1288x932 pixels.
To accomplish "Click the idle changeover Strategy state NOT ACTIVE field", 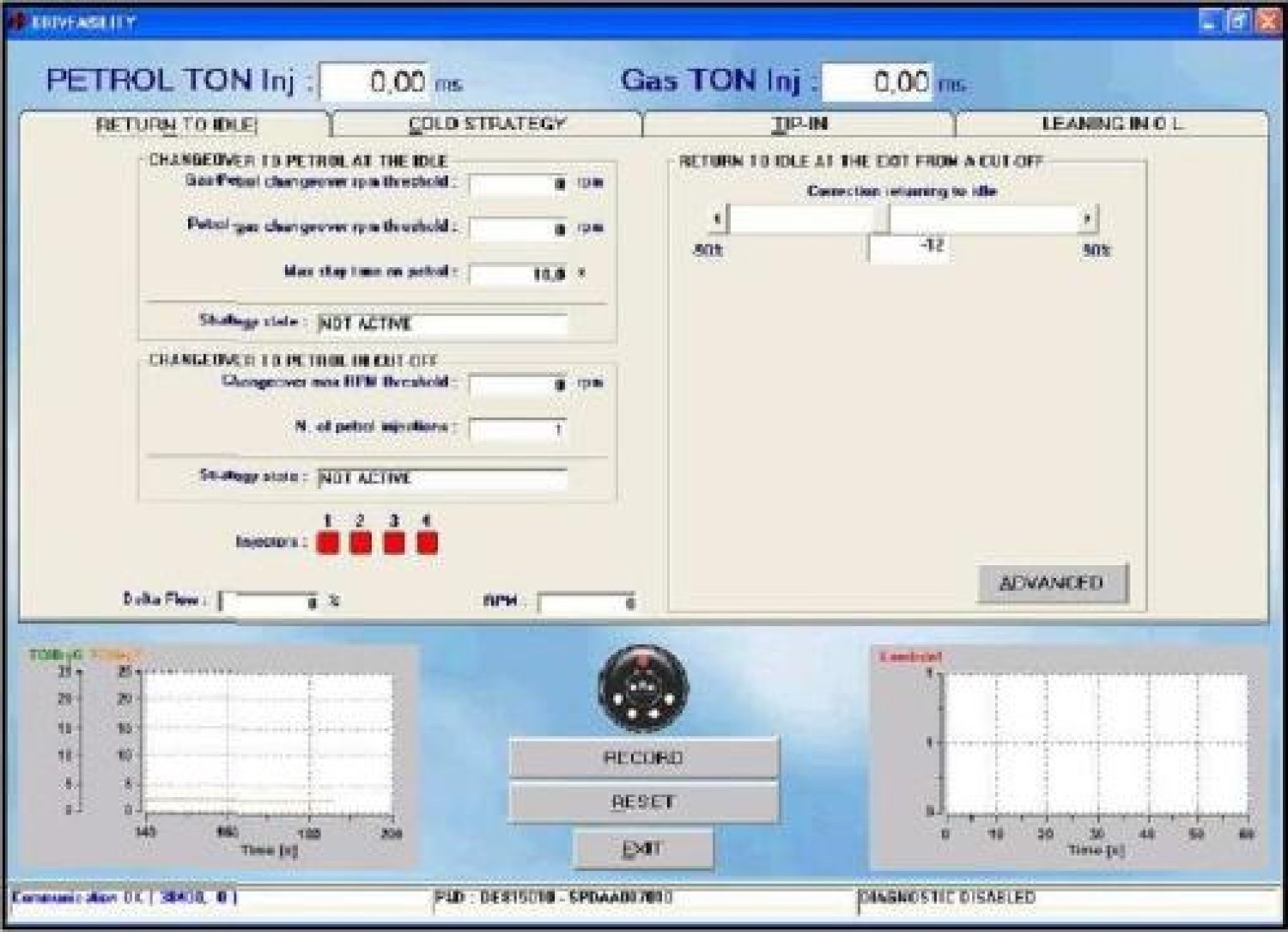I will click(442, 324).
